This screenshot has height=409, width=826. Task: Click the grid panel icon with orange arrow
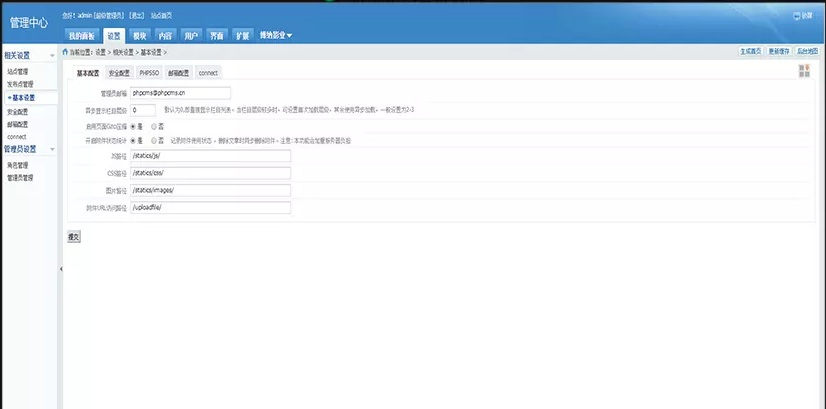804,70
